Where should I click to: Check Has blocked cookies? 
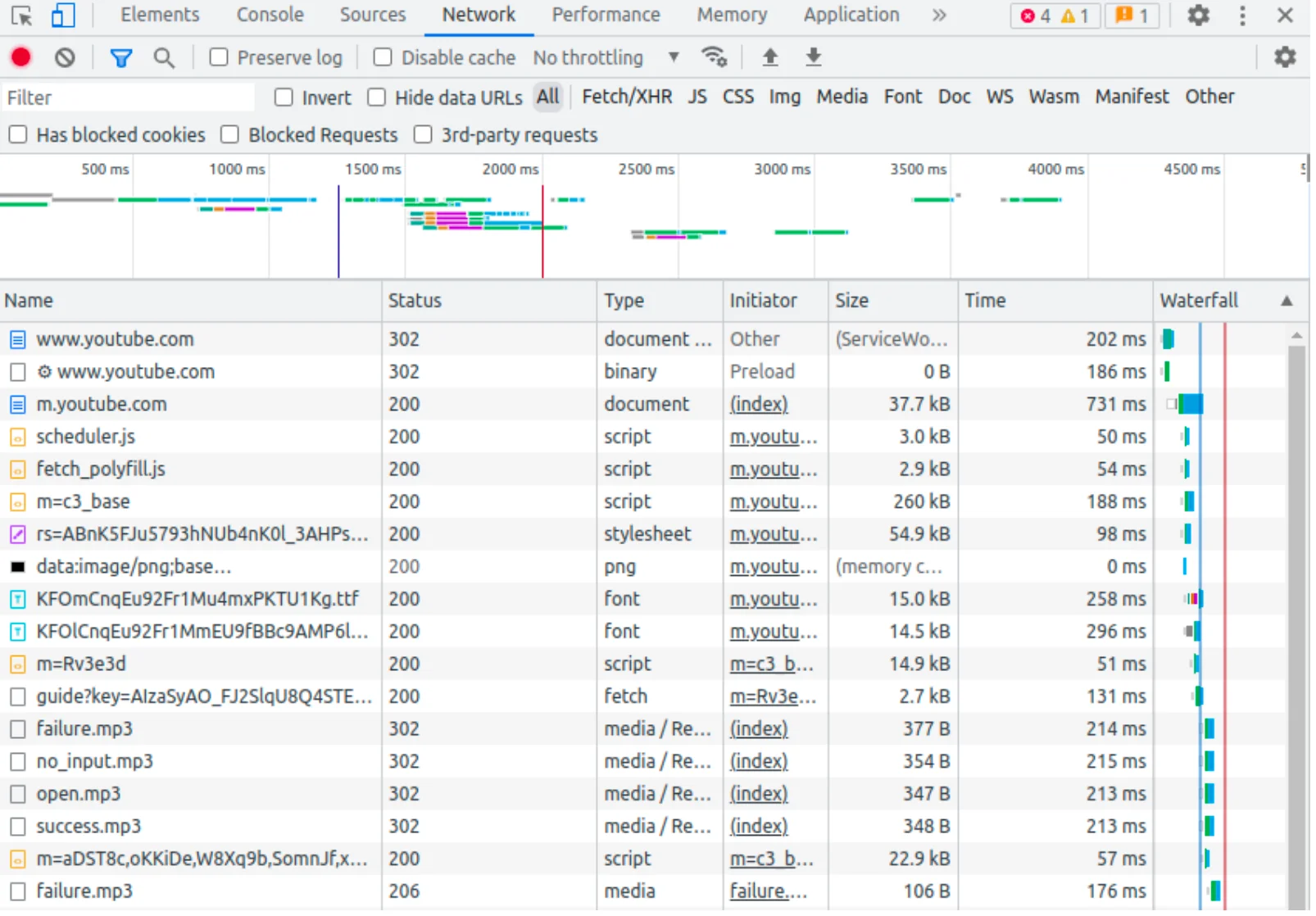(x=18, y=134)
